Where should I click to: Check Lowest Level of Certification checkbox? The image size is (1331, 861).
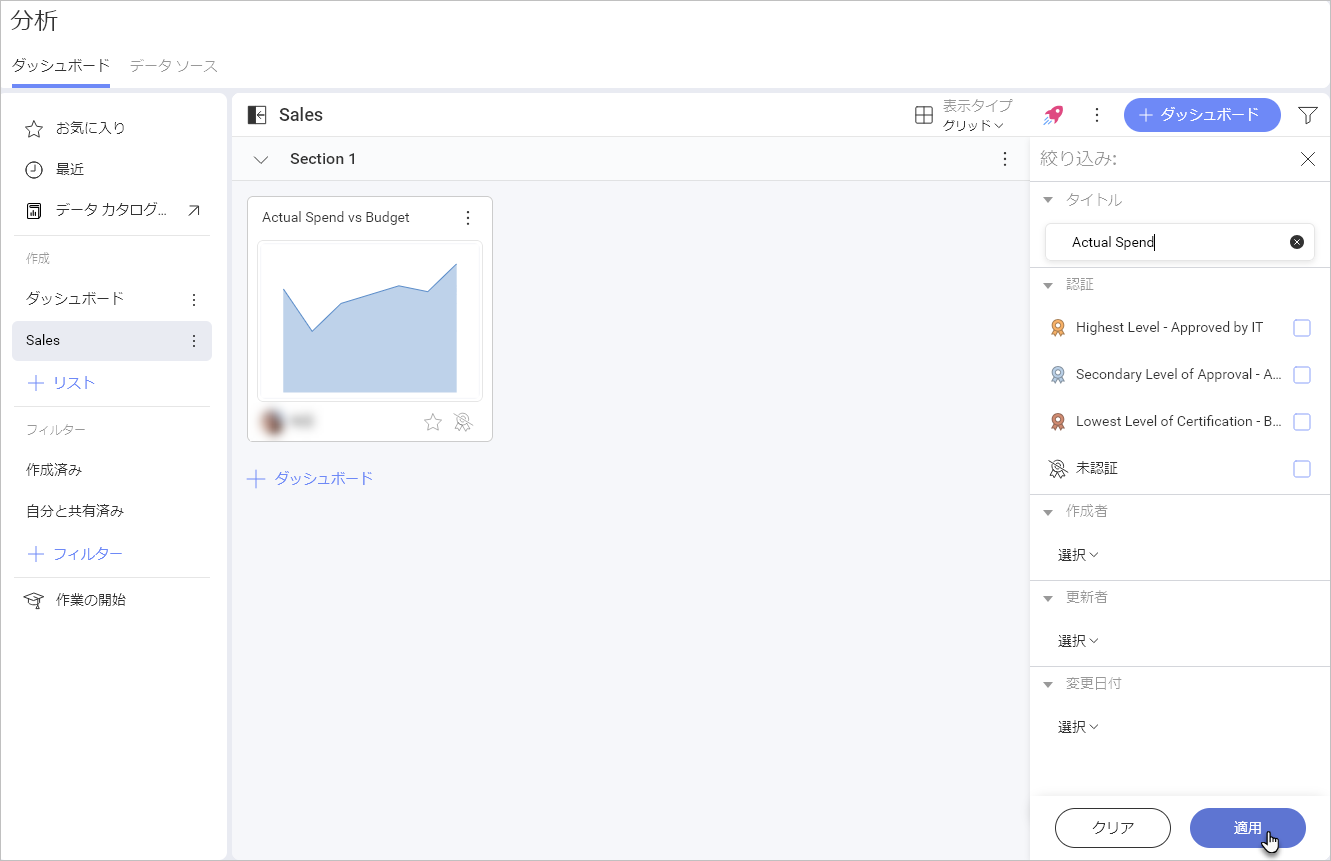pyautogui.click(x=1302, y=422)
